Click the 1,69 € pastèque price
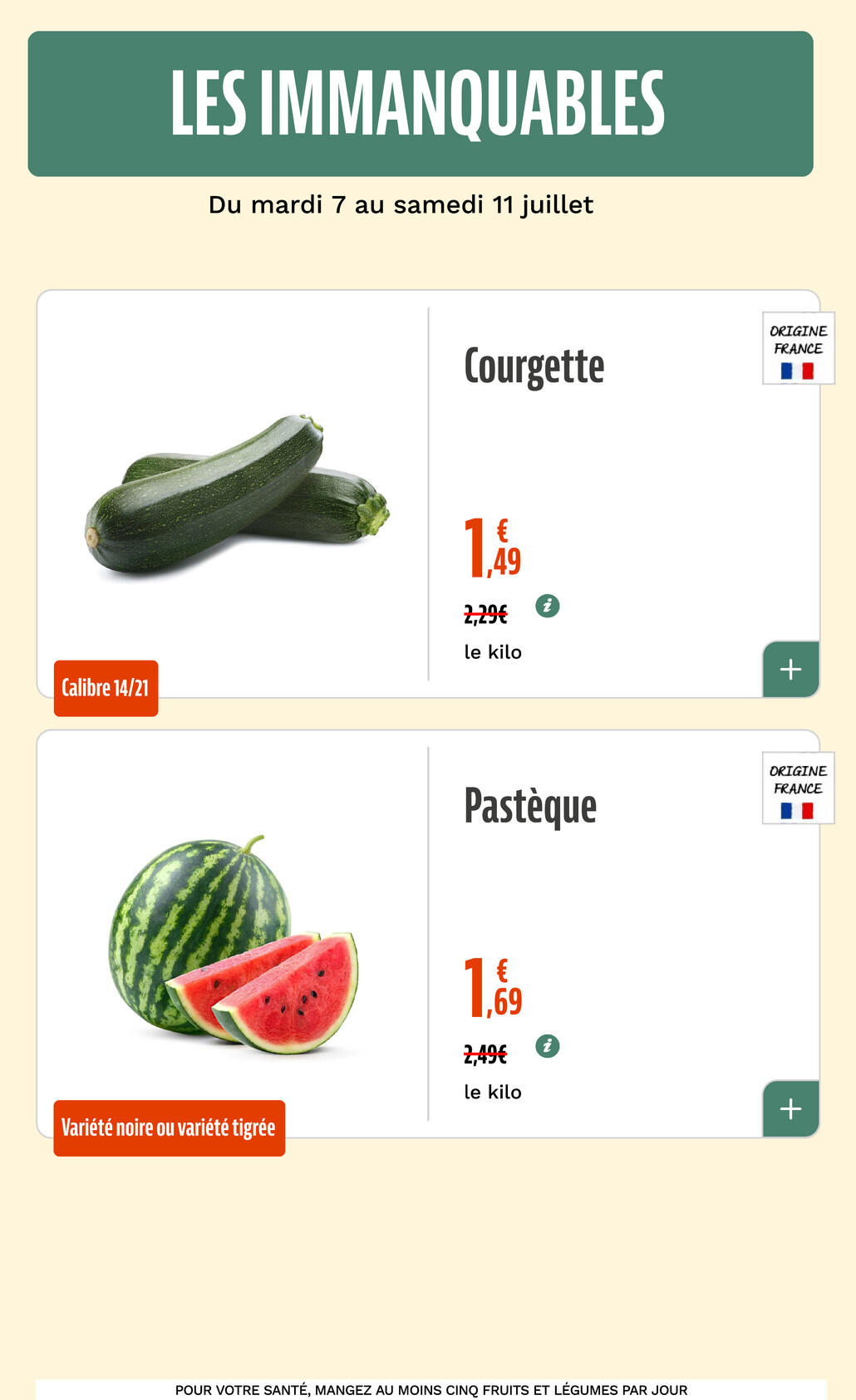Image resolution: width=856 pixels, height=1400 pixels. 493,987
